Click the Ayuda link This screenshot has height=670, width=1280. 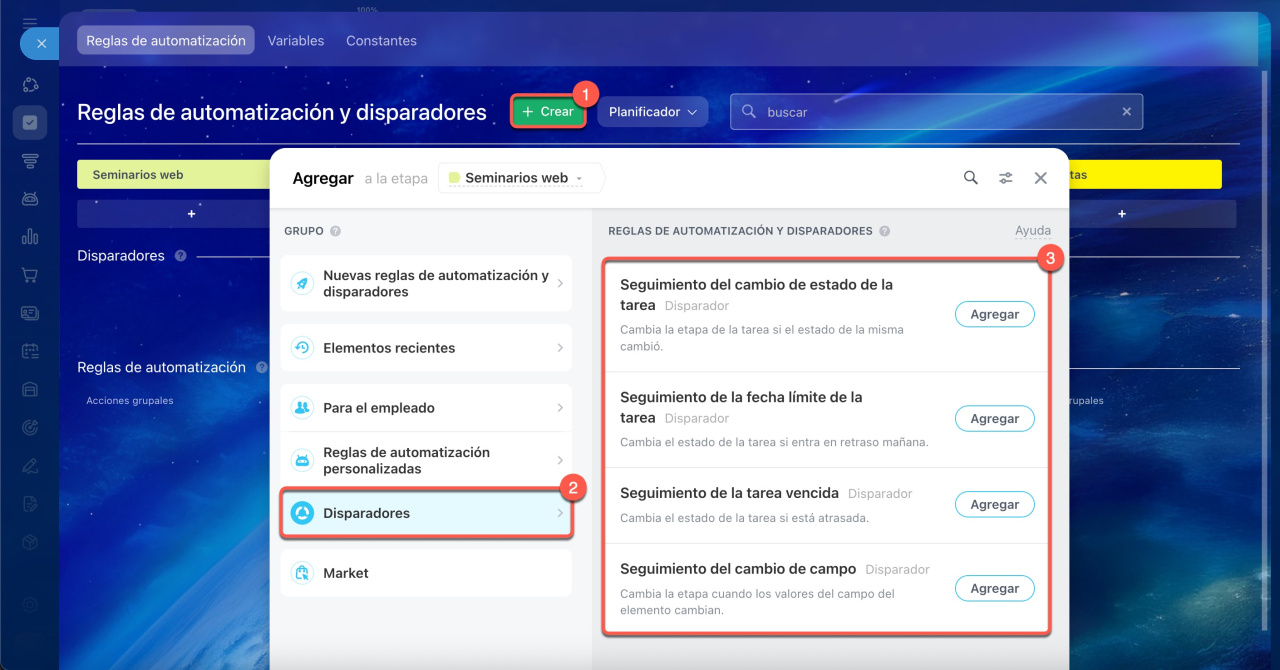(x=1032, y=231)
